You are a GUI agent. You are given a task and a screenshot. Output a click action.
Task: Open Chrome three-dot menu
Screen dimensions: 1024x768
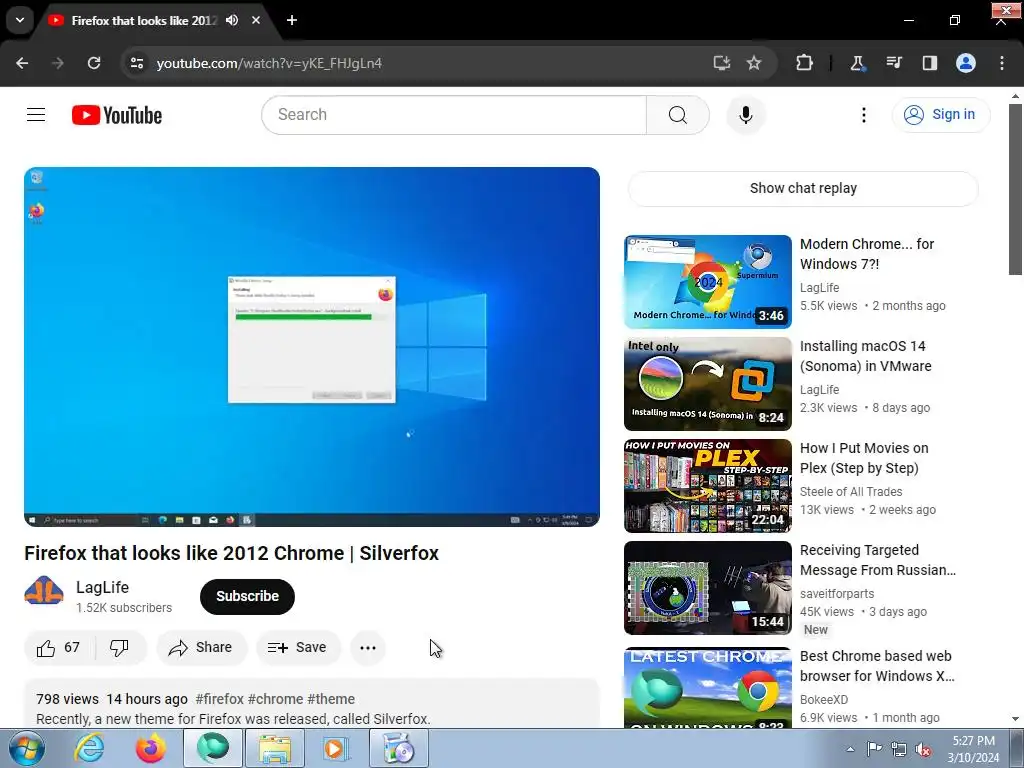(1002, 63)
